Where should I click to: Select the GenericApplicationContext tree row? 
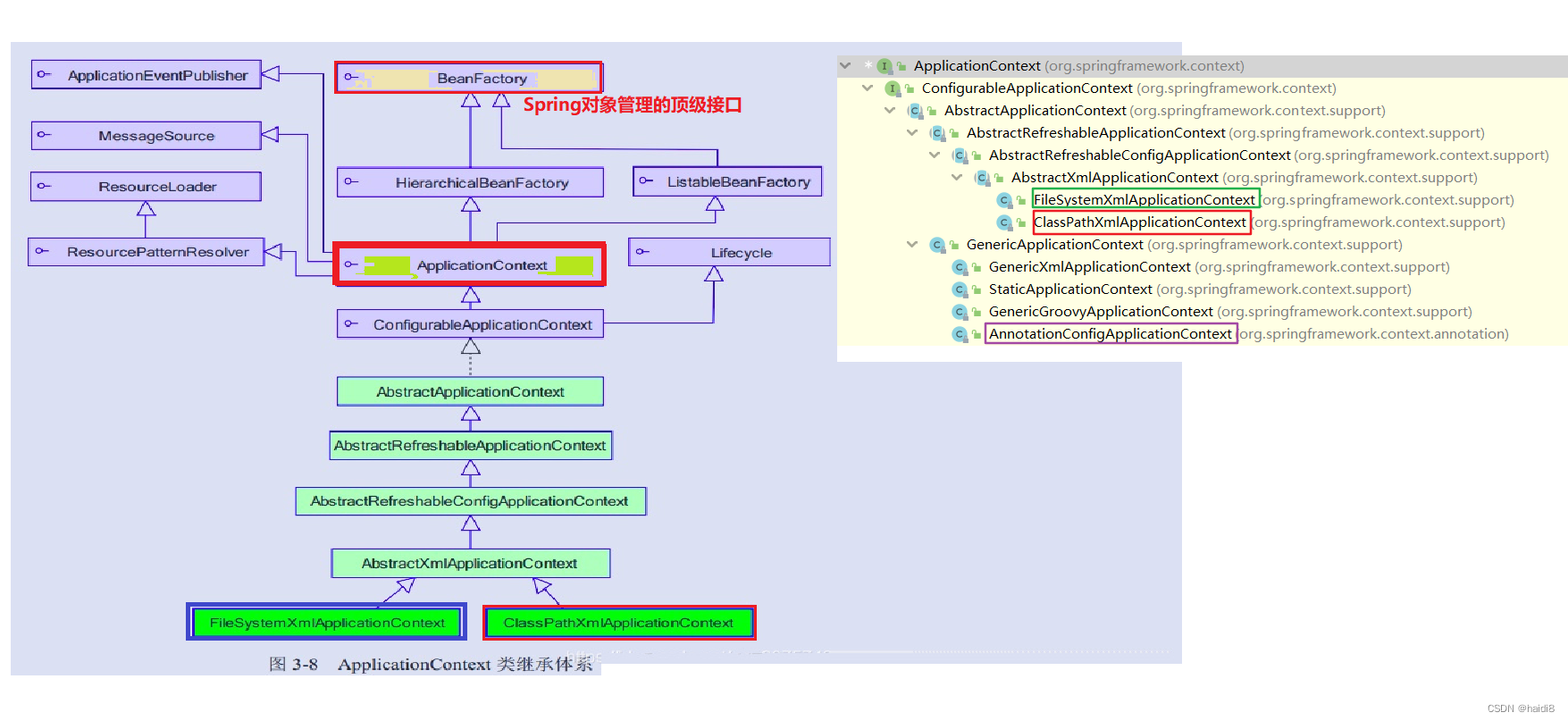[1203, 245]
